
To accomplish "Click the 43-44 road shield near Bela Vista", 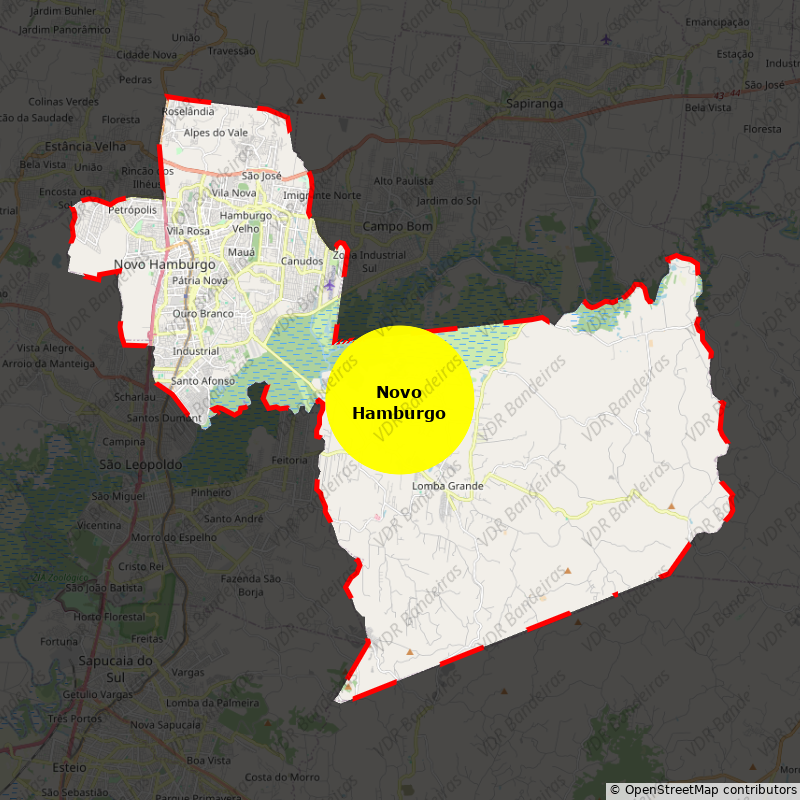I will tap(732, 94).
